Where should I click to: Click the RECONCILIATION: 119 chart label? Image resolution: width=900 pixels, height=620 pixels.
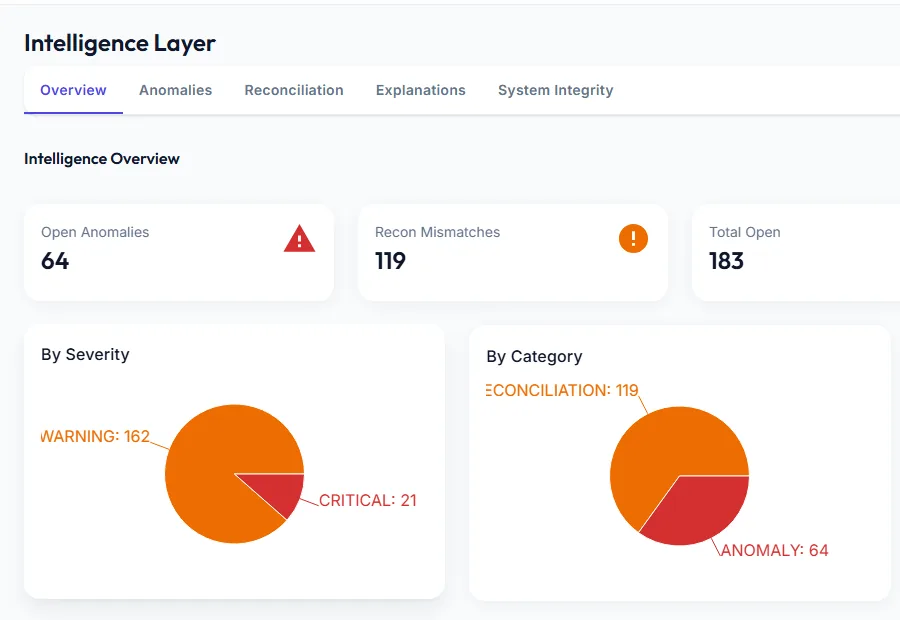562,390
